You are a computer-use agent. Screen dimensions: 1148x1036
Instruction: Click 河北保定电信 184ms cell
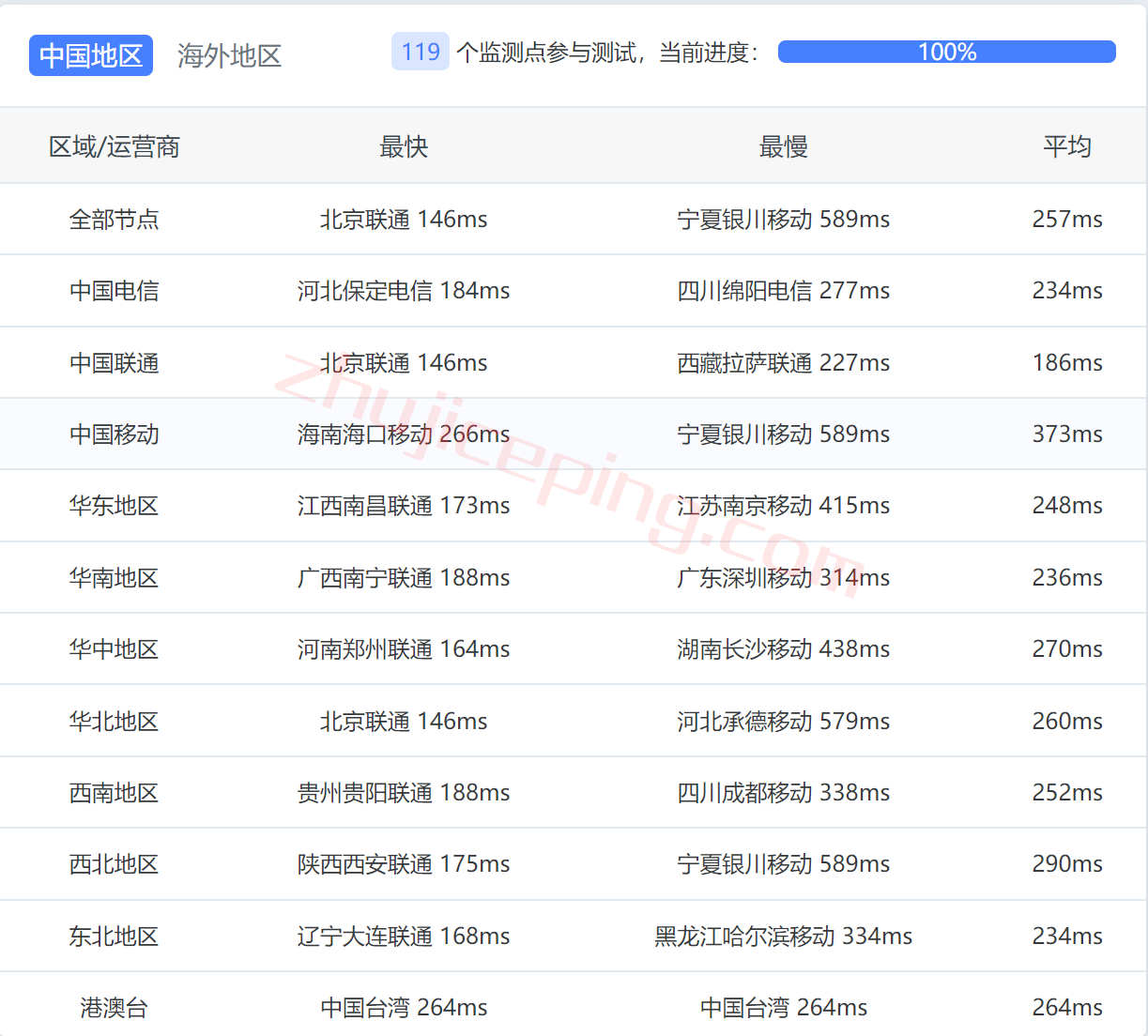[404, 291]
